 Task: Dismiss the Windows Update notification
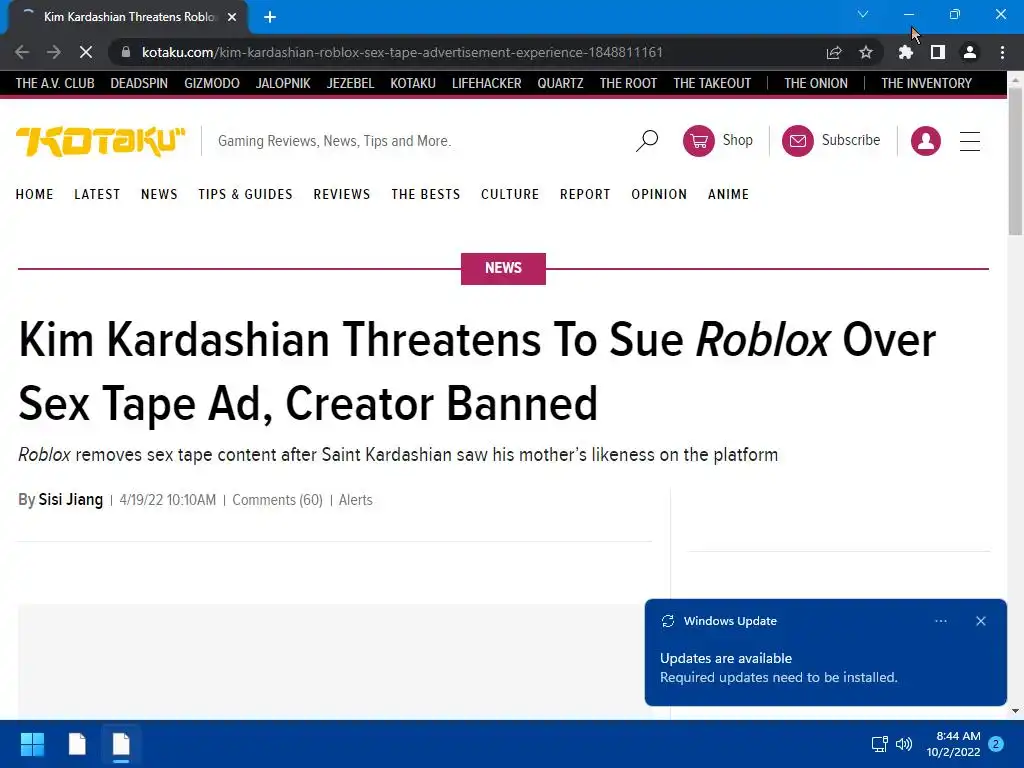click(981, 621)
